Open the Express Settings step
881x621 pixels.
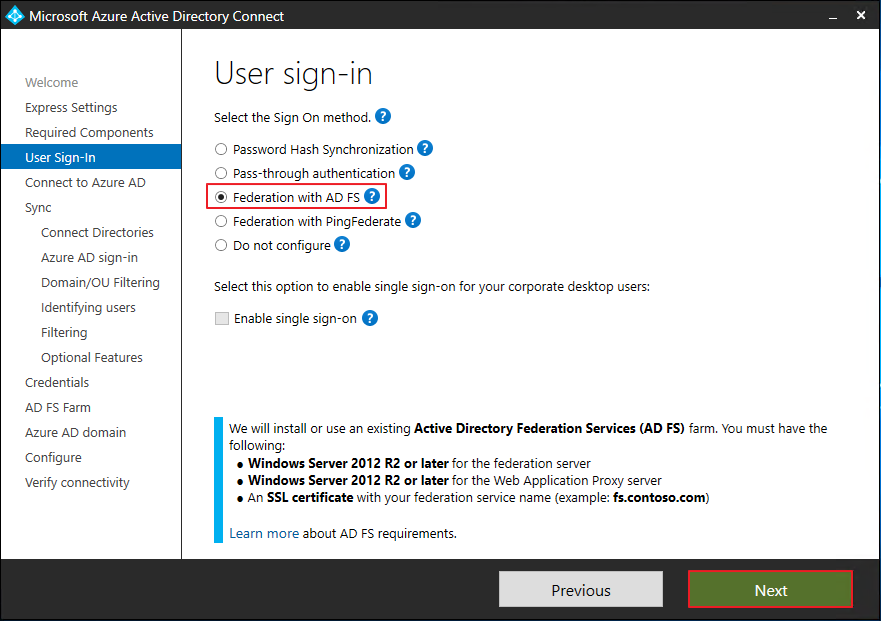click(71, 107)
